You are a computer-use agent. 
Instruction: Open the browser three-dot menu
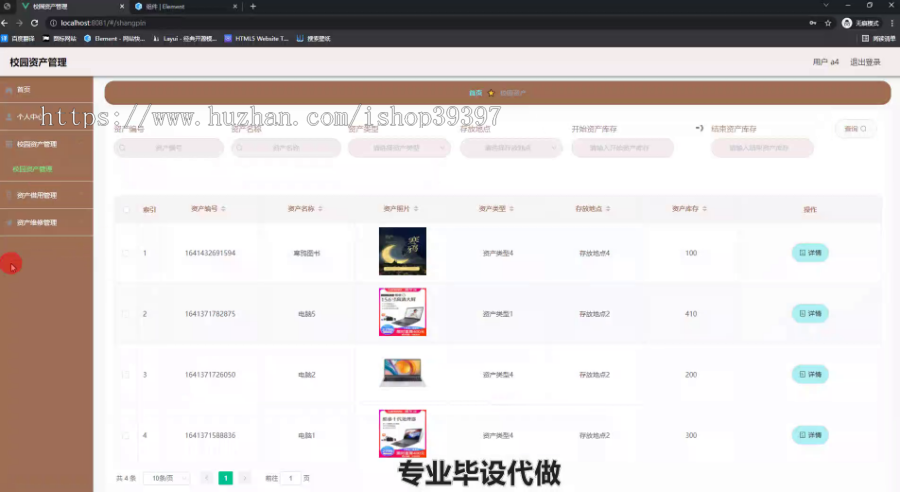[x=892, y=23]
